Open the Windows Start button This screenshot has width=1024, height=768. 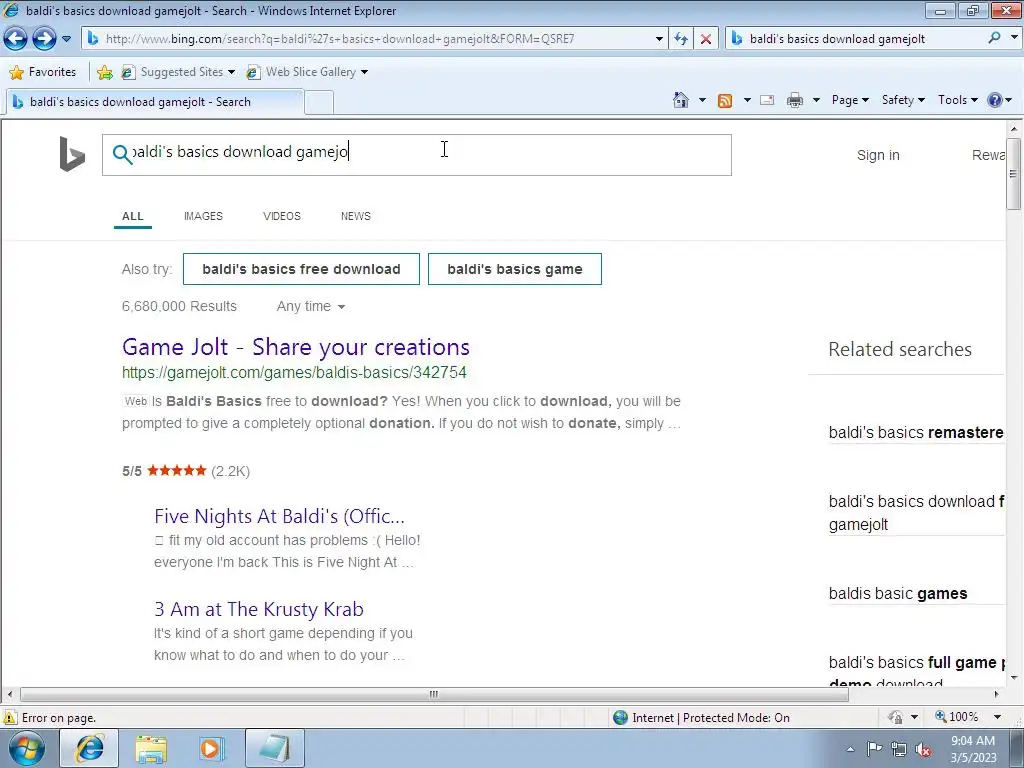pos(27,748)
